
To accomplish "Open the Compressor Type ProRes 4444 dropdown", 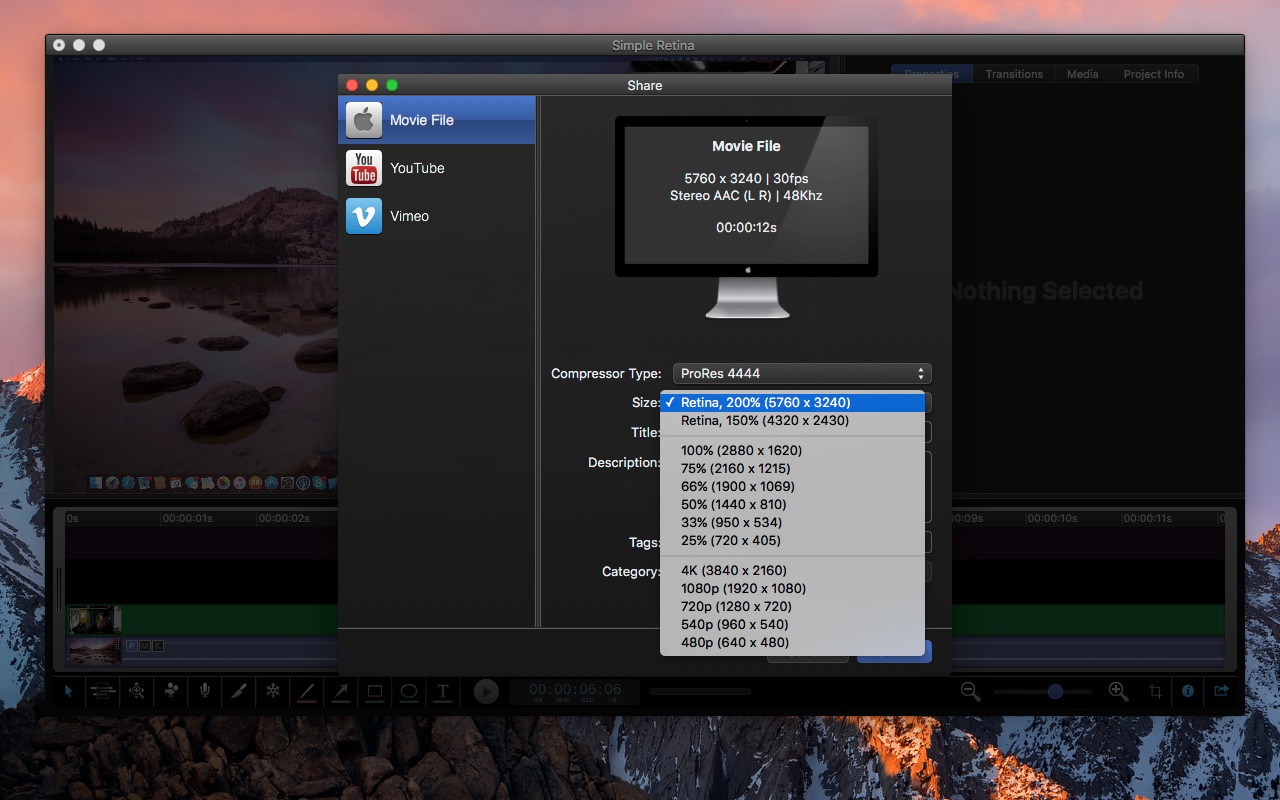I will click(802, 373).
